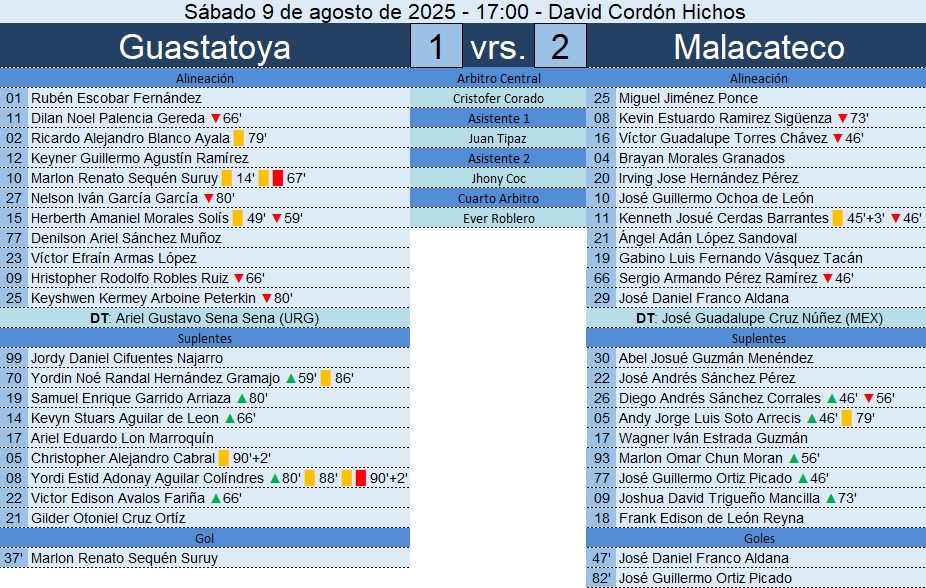926x588 pixels.
Task: Select the DT Ariel Gustavo Sena Sena cell
Action: coord(205,318)
